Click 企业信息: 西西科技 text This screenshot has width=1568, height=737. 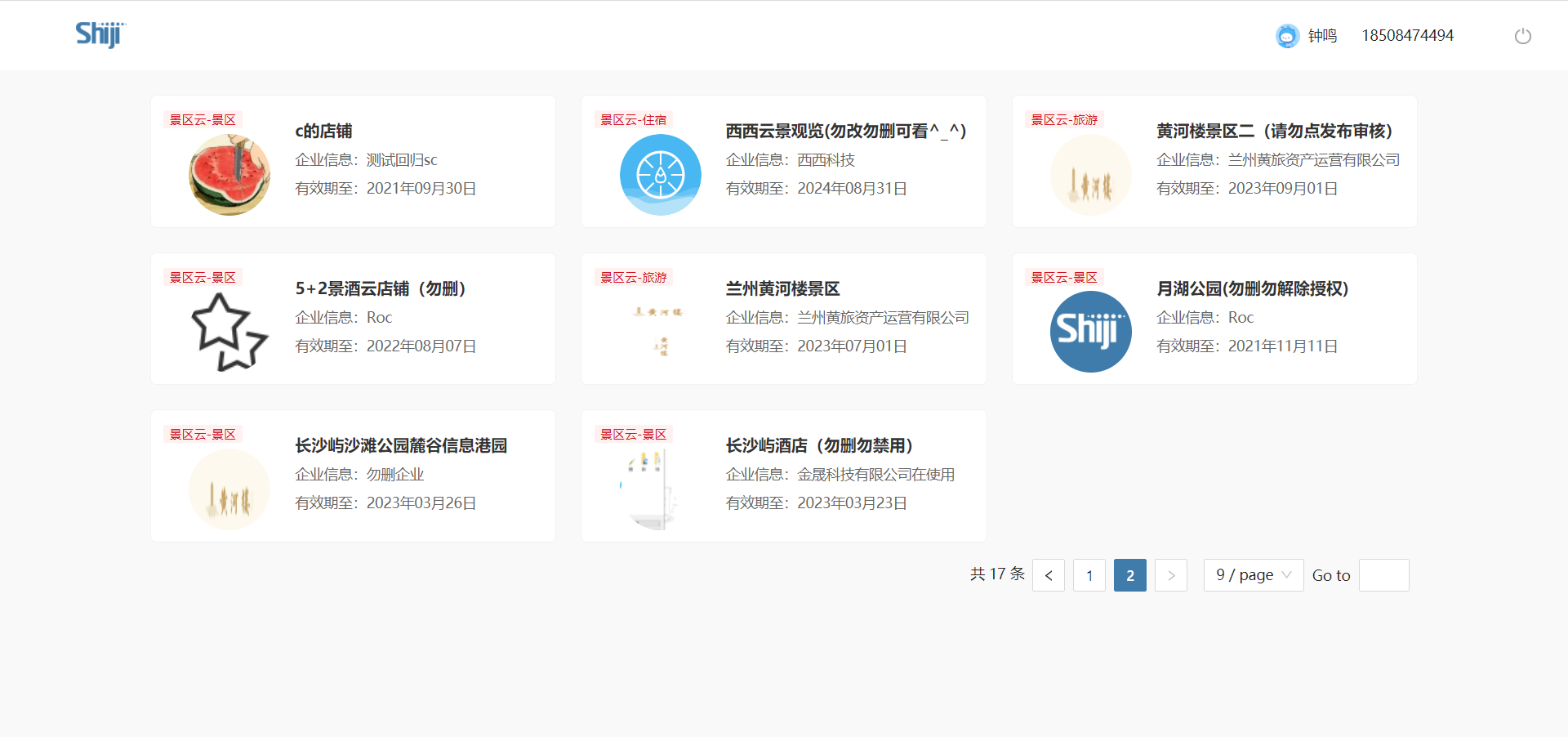point(791,160)
